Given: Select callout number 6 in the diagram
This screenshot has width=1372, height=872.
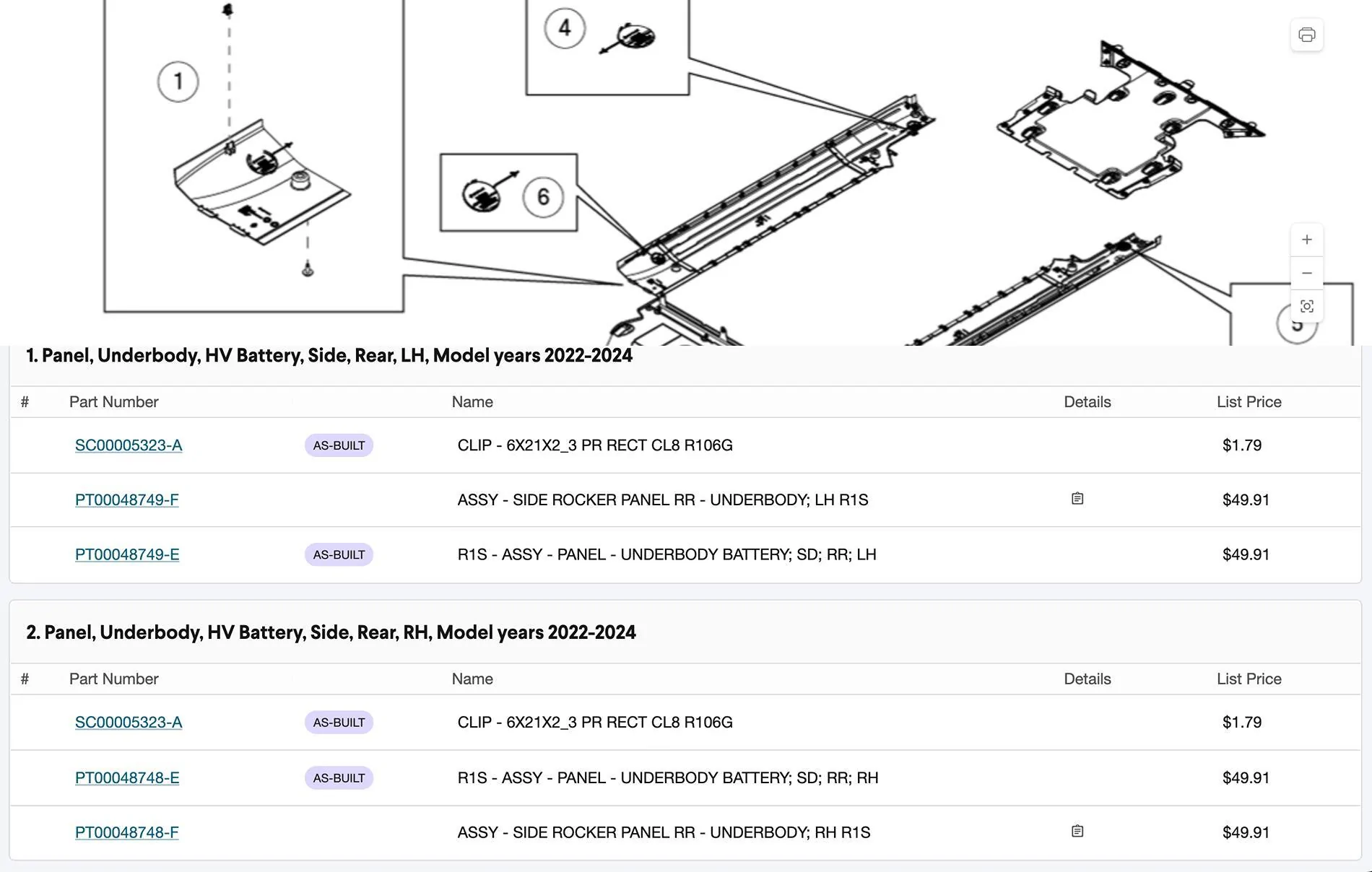Looking at the screenshot, I should 543,196.
